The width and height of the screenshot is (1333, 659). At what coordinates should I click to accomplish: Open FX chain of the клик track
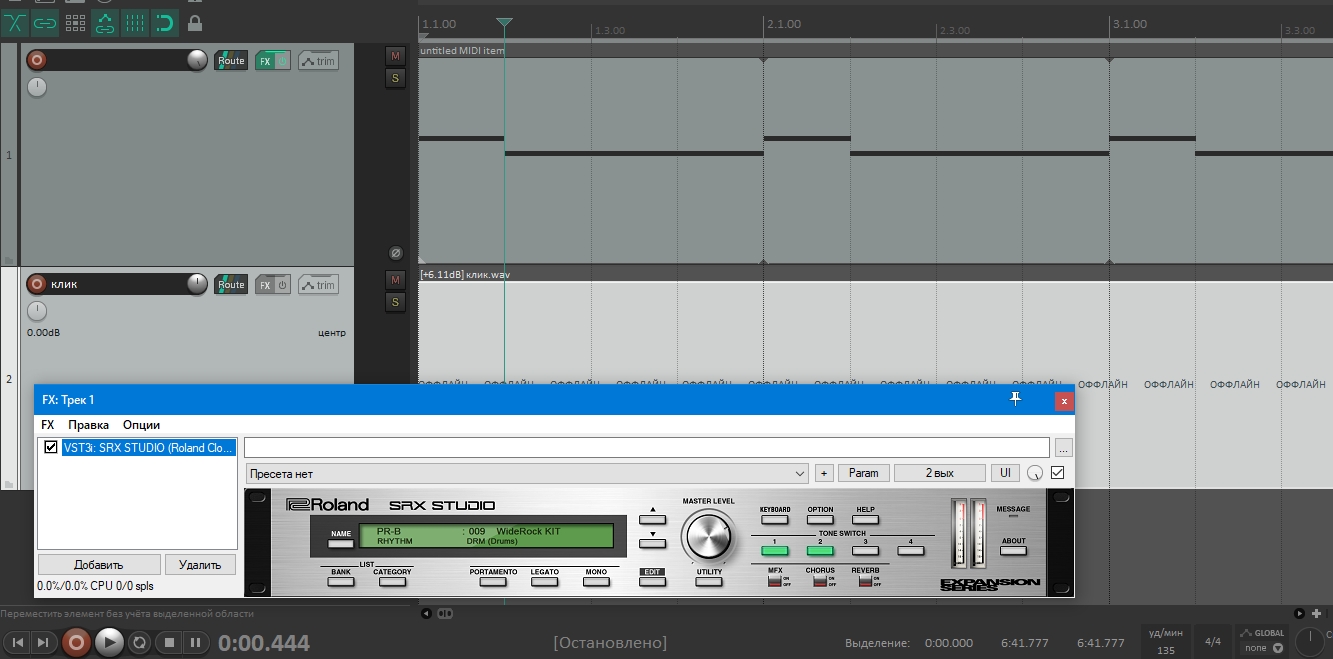coord(265,285)
